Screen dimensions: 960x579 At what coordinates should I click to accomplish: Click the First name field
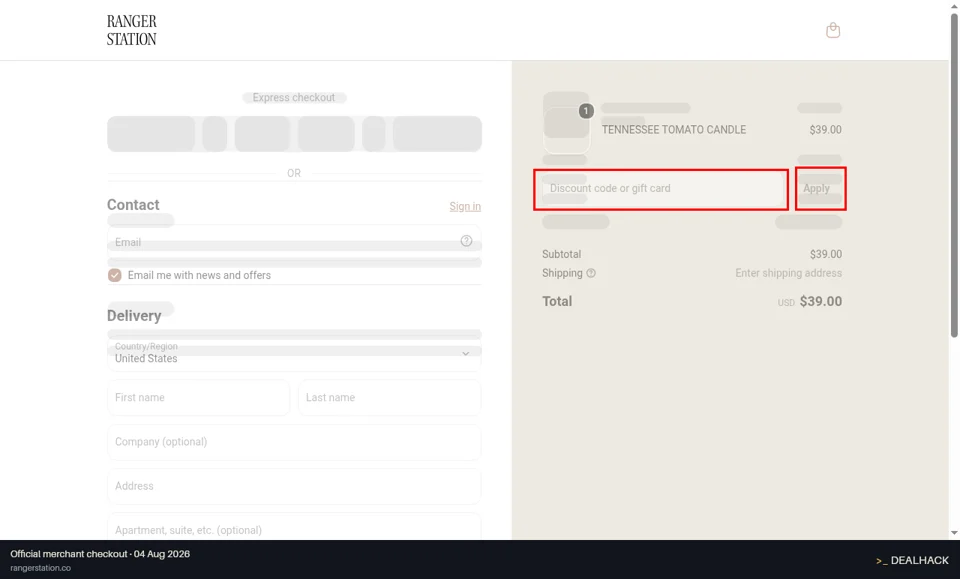pyautogui.click(x=198, y=397)
